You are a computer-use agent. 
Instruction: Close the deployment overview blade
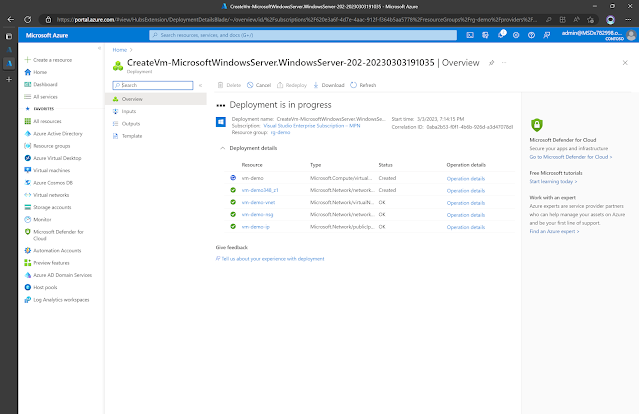[625, 63]
